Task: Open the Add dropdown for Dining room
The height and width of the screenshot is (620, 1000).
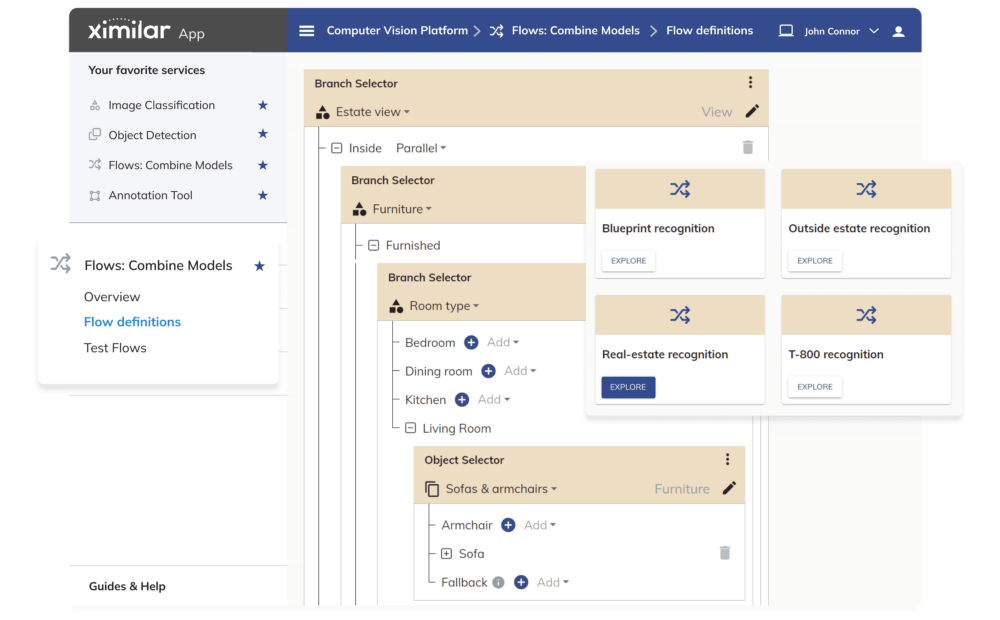Action: pyautogui.click(x=520, y=371)
